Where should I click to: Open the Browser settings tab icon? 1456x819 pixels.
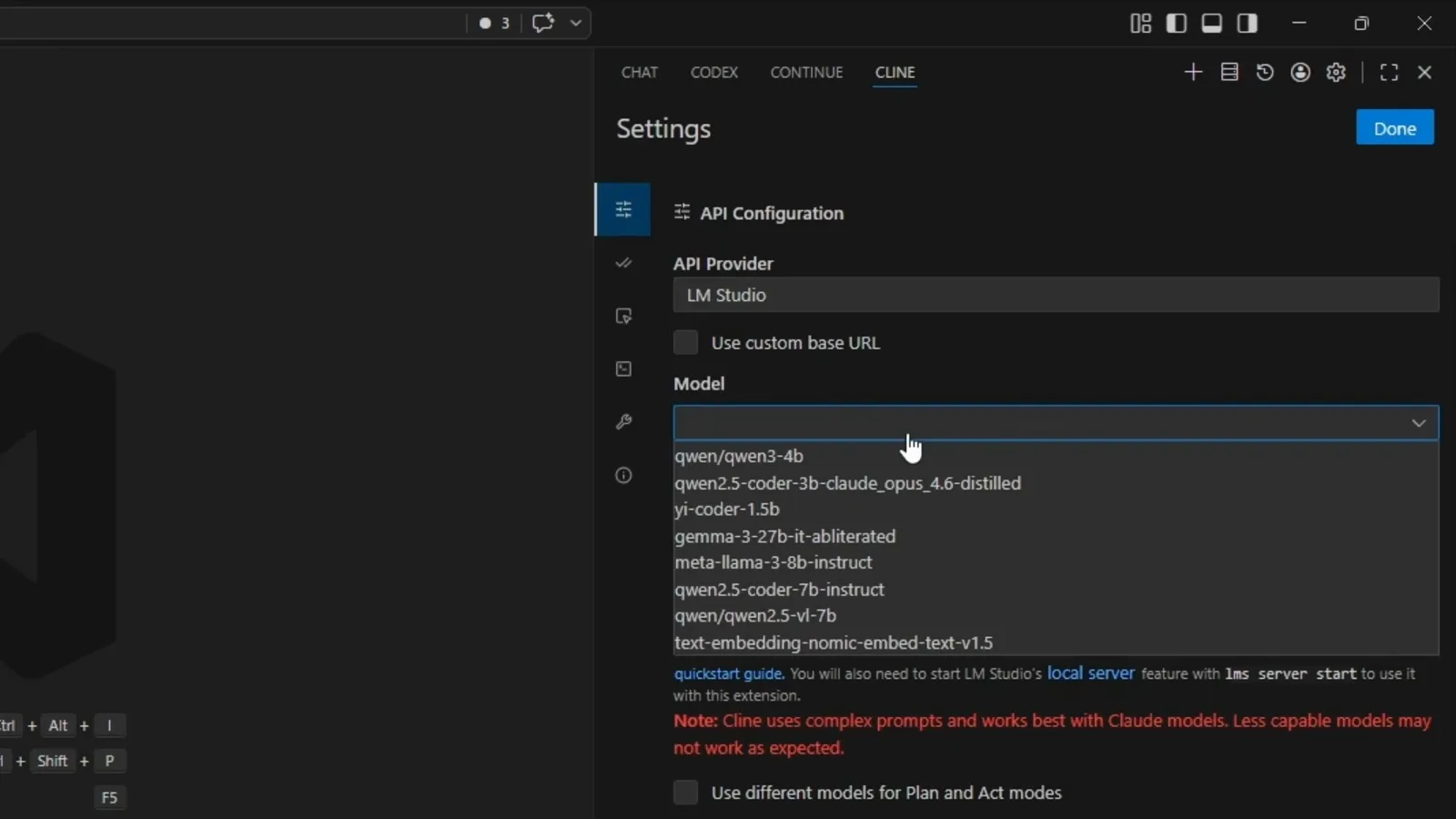pos(623,316)
